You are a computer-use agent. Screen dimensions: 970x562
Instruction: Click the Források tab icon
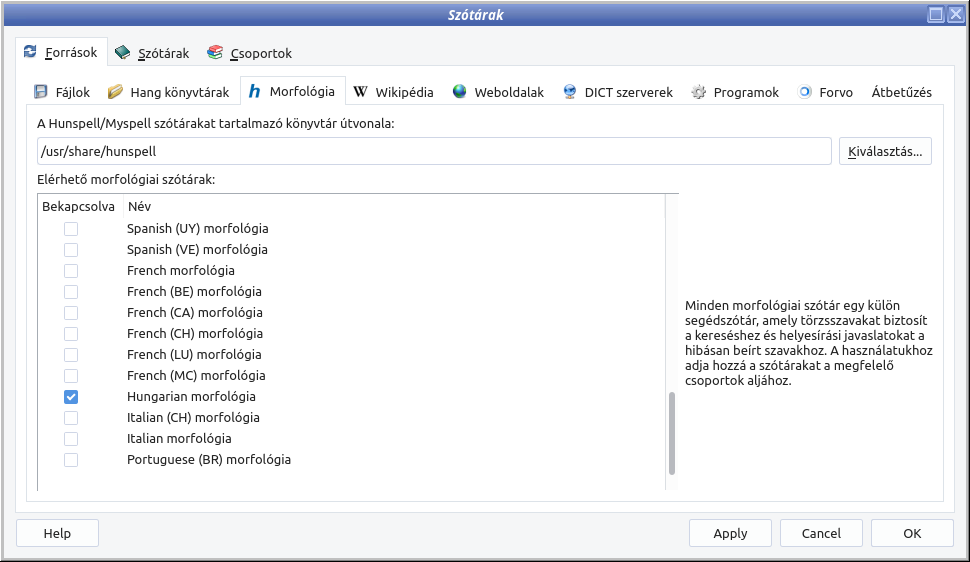tap(30, 52)
